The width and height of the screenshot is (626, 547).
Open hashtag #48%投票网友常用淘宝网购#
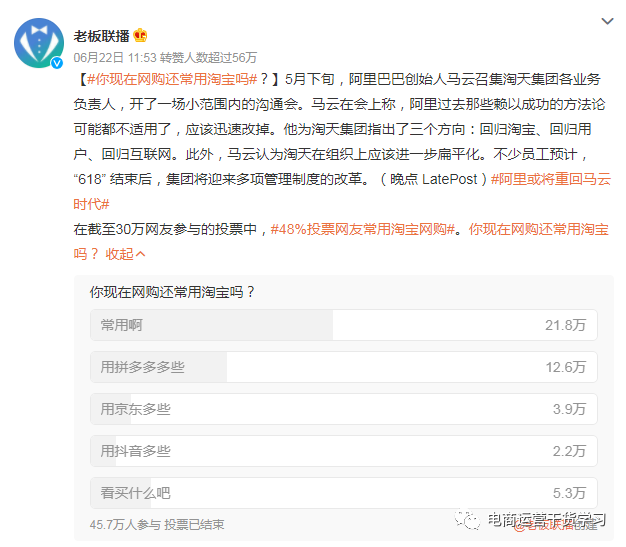[x=363, y=229]
